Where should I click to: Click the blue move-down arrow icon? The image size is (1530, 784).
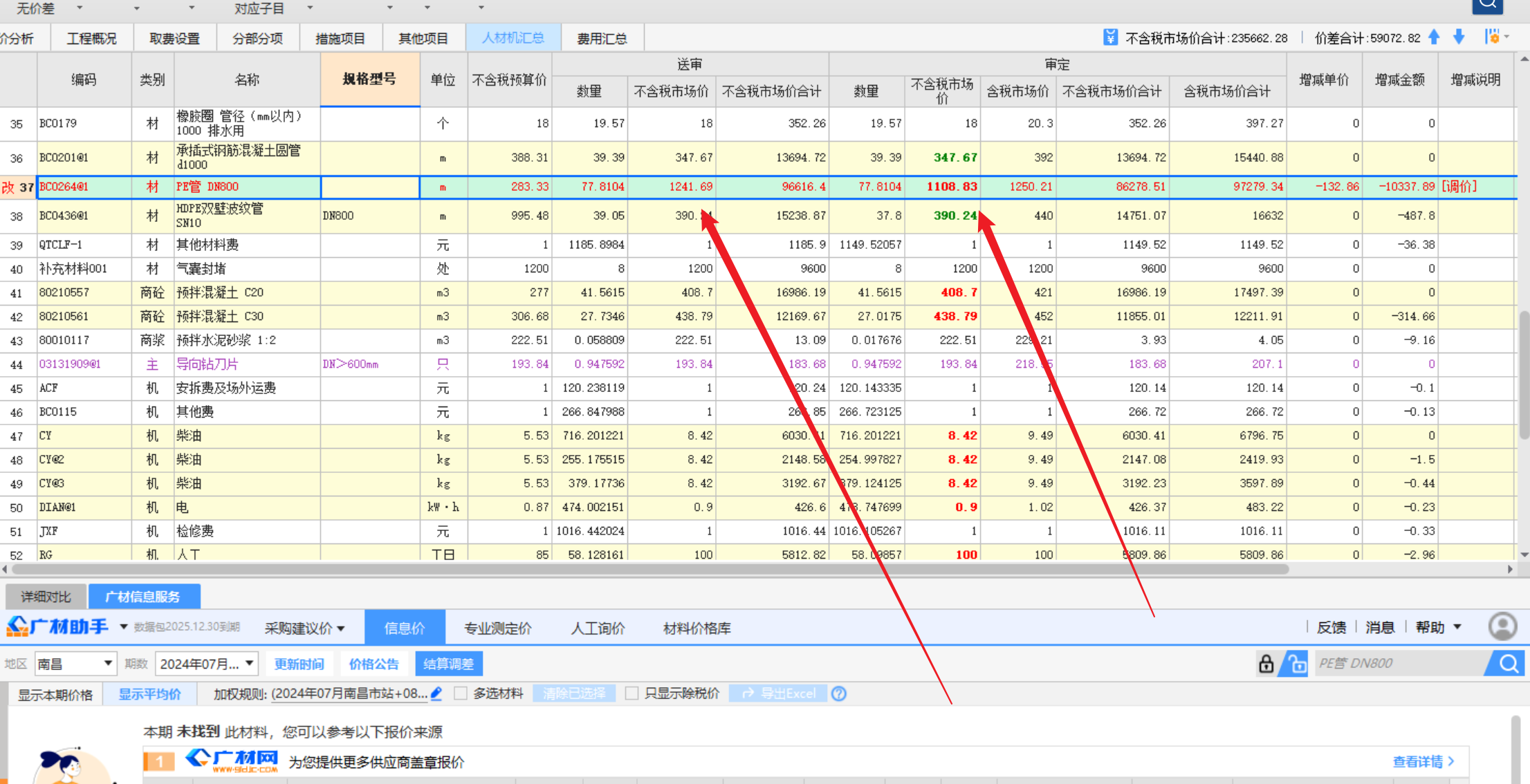coord(1459,37)
